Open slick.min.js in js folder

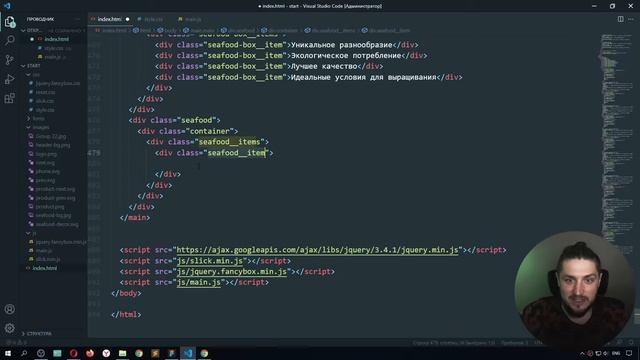click(x=47, y=260)
